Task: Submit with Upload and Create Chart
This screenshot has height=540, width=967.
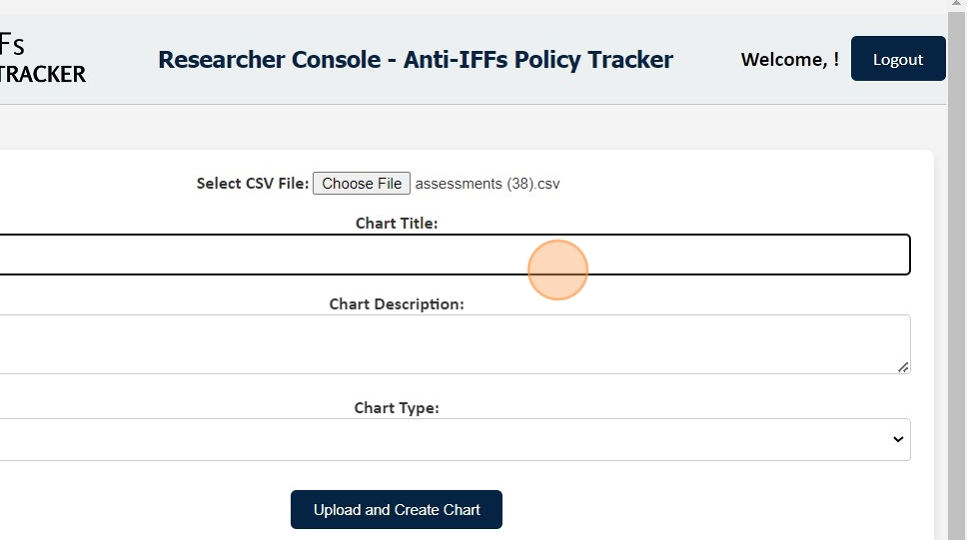Action: 396,510
